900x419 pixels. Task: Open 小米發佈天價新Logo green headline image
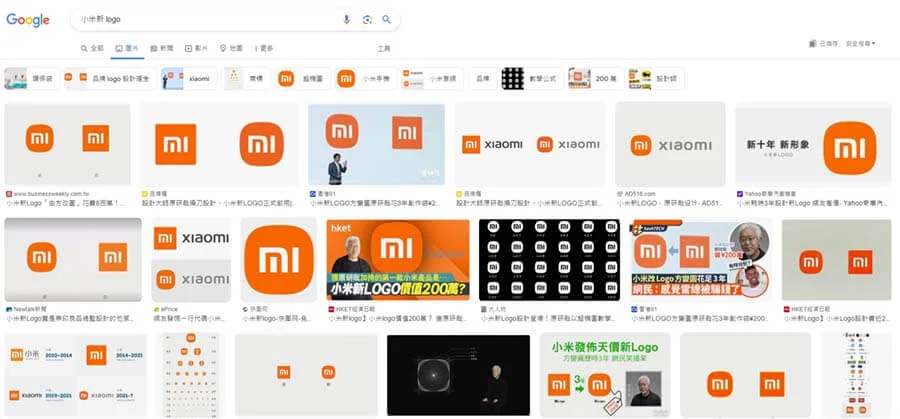[x=605, y=375]
